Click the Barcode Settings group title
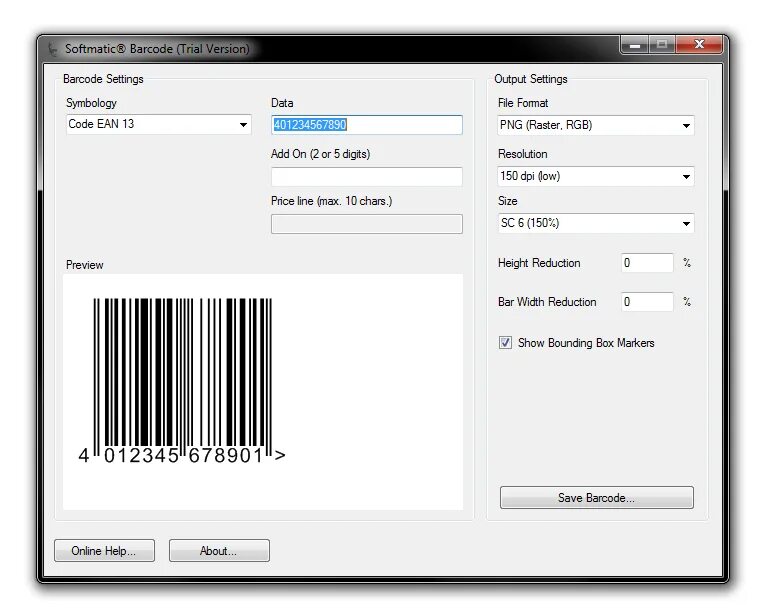This screenshot has width=766, height=614. point(103,79)
